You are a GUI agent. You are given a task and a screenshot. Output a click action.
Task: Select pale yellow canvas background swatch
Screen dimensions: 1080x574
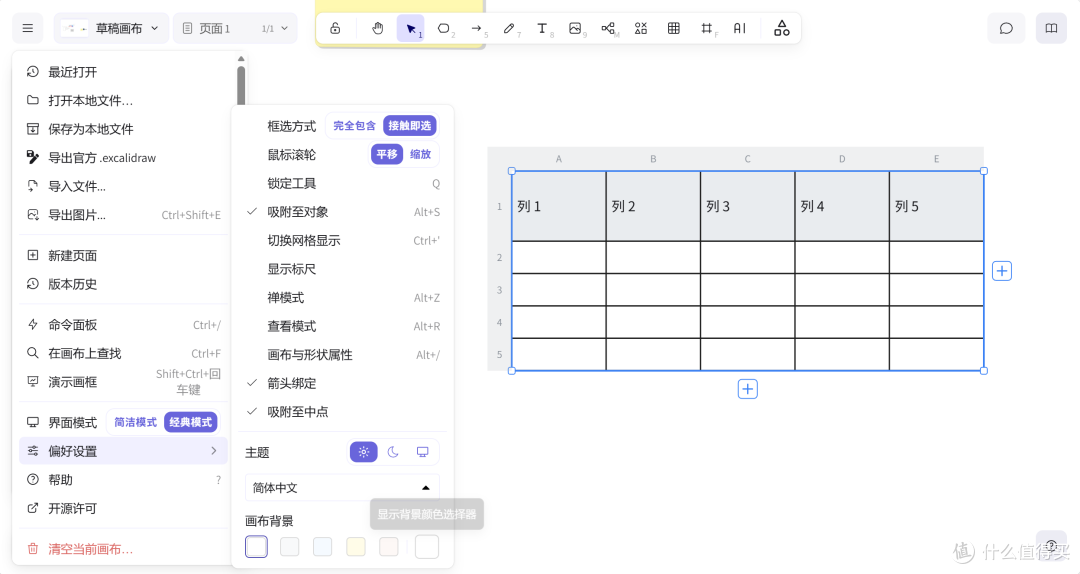[x=355, y=546]
